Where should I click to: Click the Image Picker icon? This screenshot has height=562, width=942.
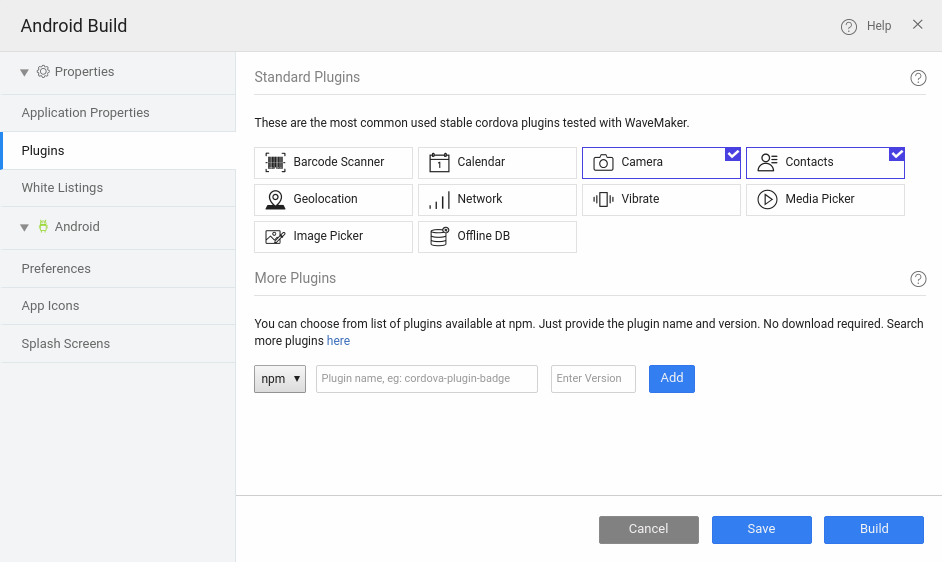[x=275, y=237]
